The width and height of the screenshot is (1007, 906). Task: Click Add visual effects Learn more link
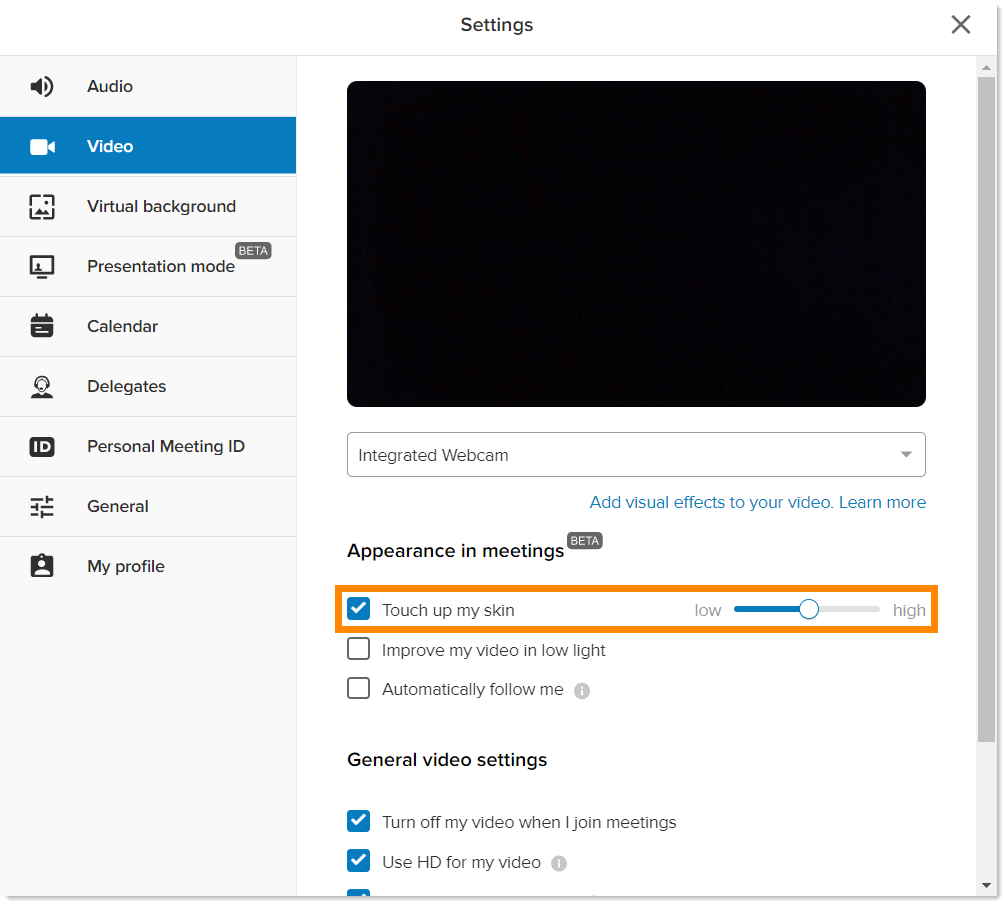click(x=758, y=502)
